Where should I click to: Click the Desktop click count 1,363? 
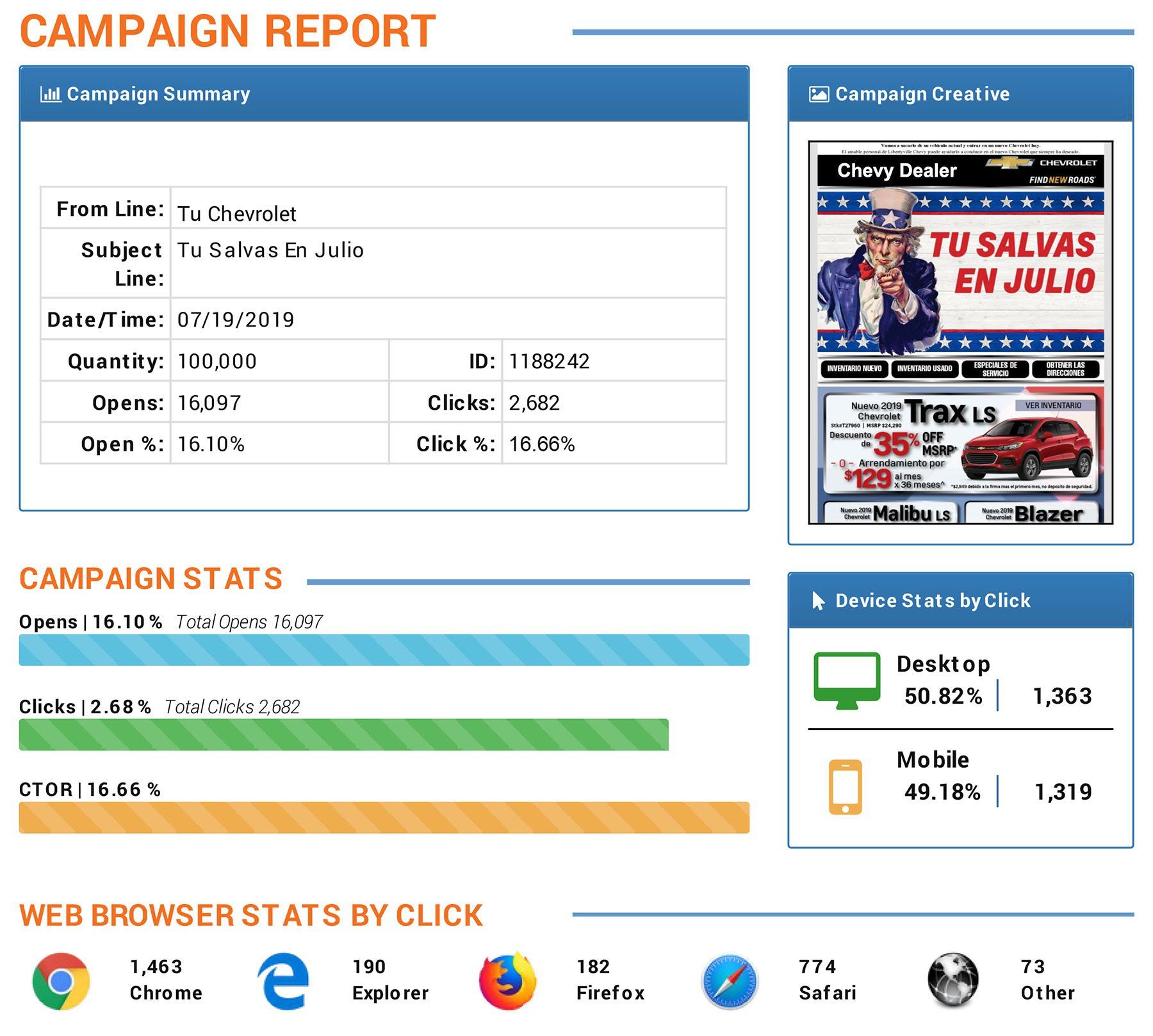(x=1062, y=696)
